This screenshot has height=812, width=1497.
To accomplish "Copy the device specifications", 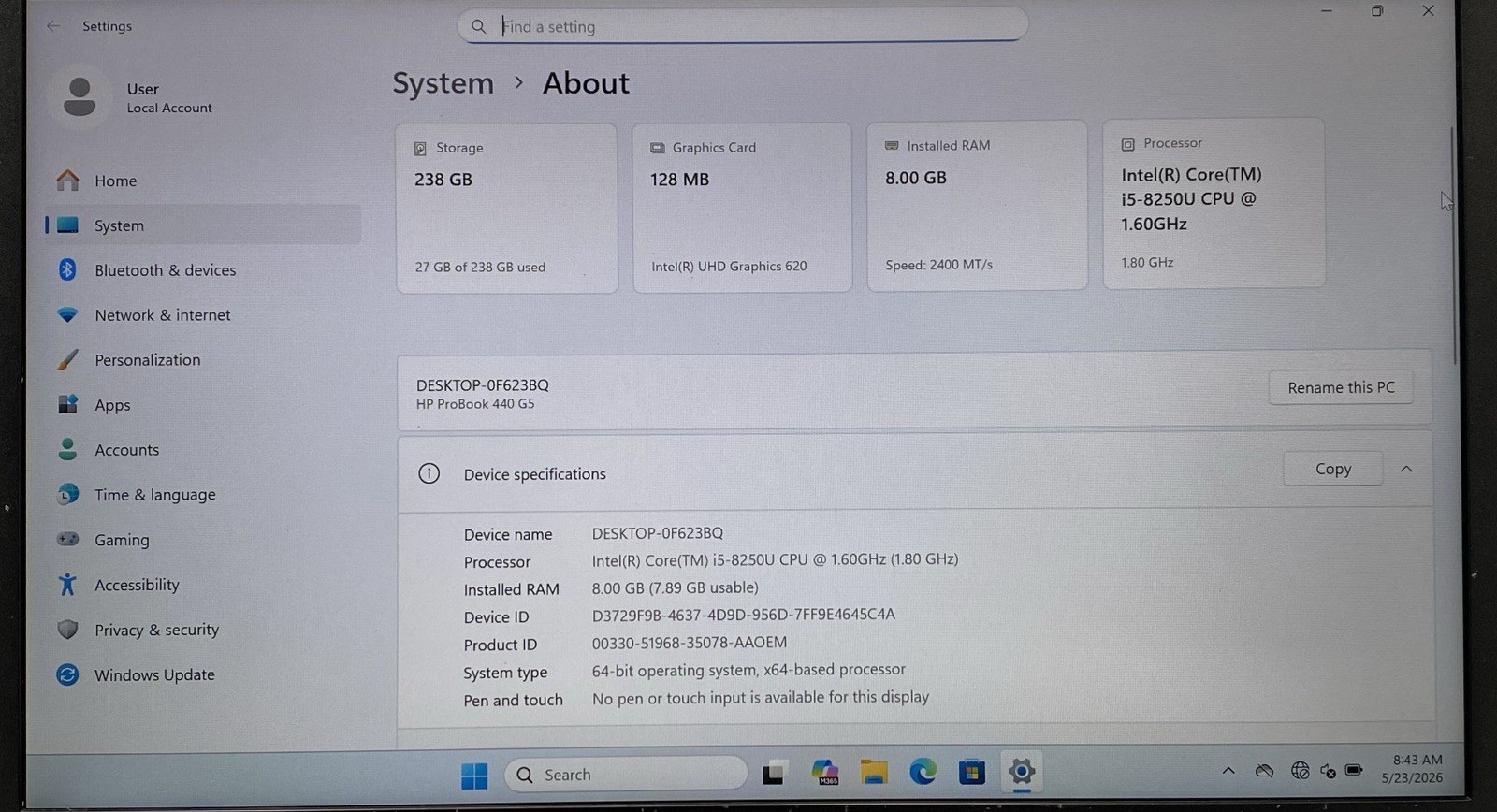I will pyautogui.click(x=1333, y=469).
